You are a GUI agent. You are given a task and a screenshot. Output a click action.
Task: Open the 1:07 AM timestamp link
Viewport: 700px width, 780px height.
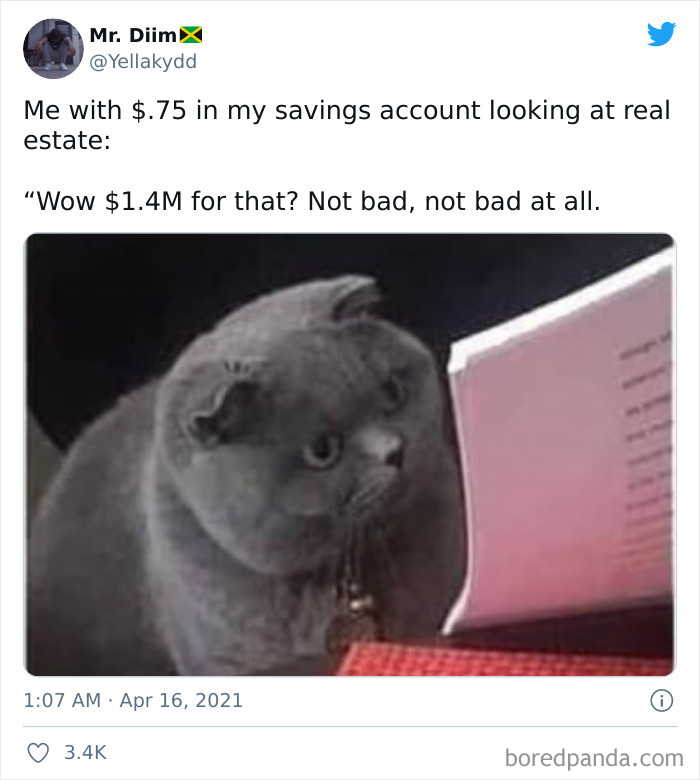pyautogui.click(x=62, y=700)
